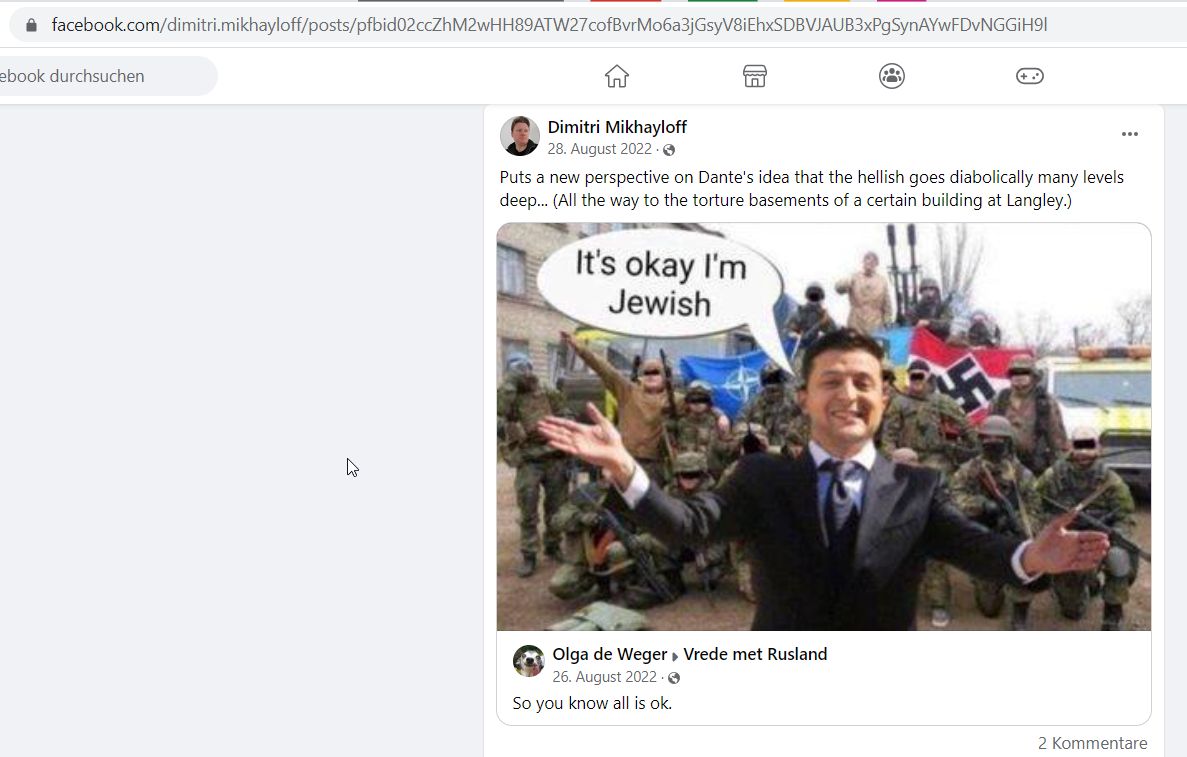Open the 26. August 2022 shared post timestamp

[x=604, y=677]
